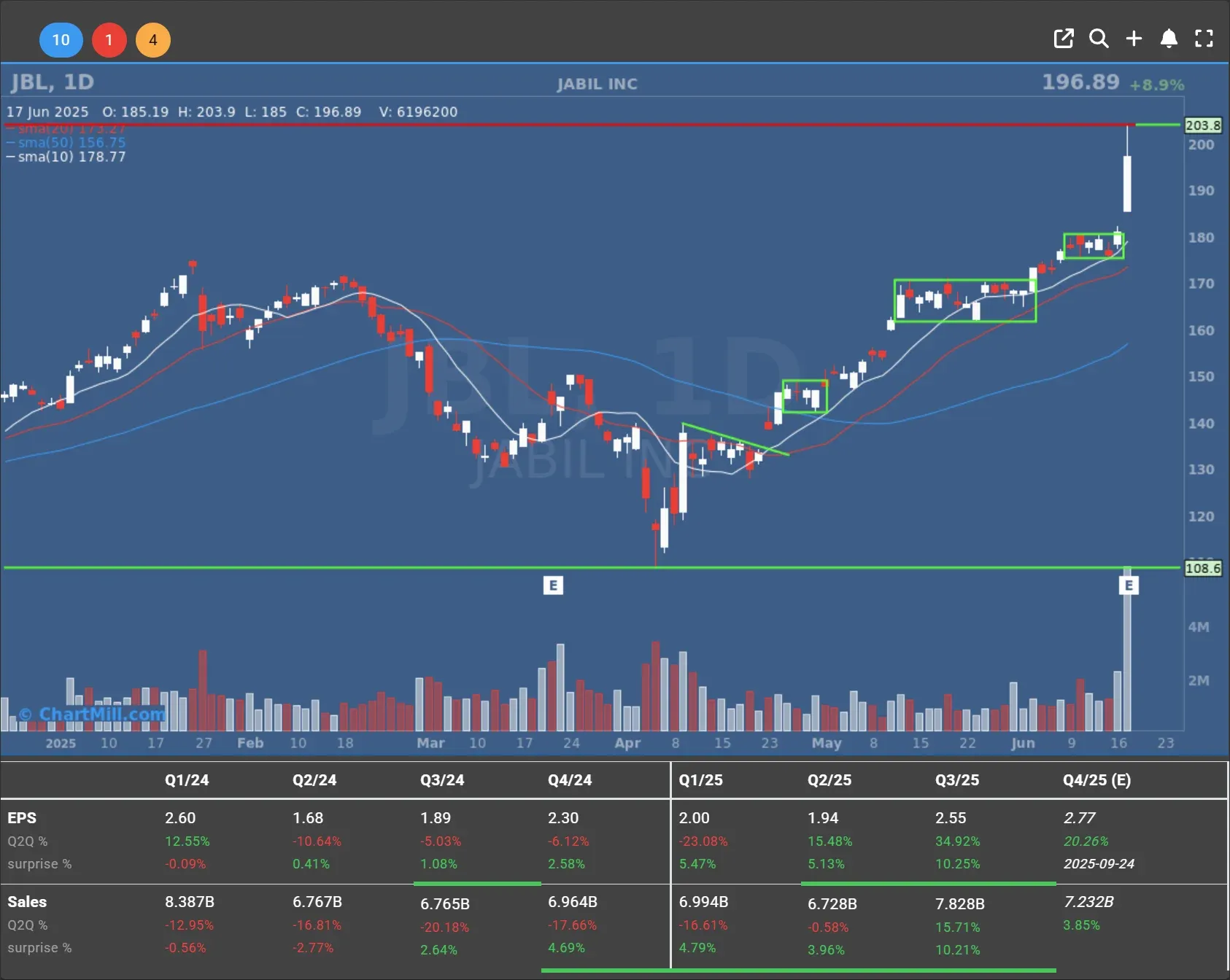This screenshot has width=1230, height=980.
Task: Click EPS value 2.60 for Q1/24
Action: tap(180, 818)
